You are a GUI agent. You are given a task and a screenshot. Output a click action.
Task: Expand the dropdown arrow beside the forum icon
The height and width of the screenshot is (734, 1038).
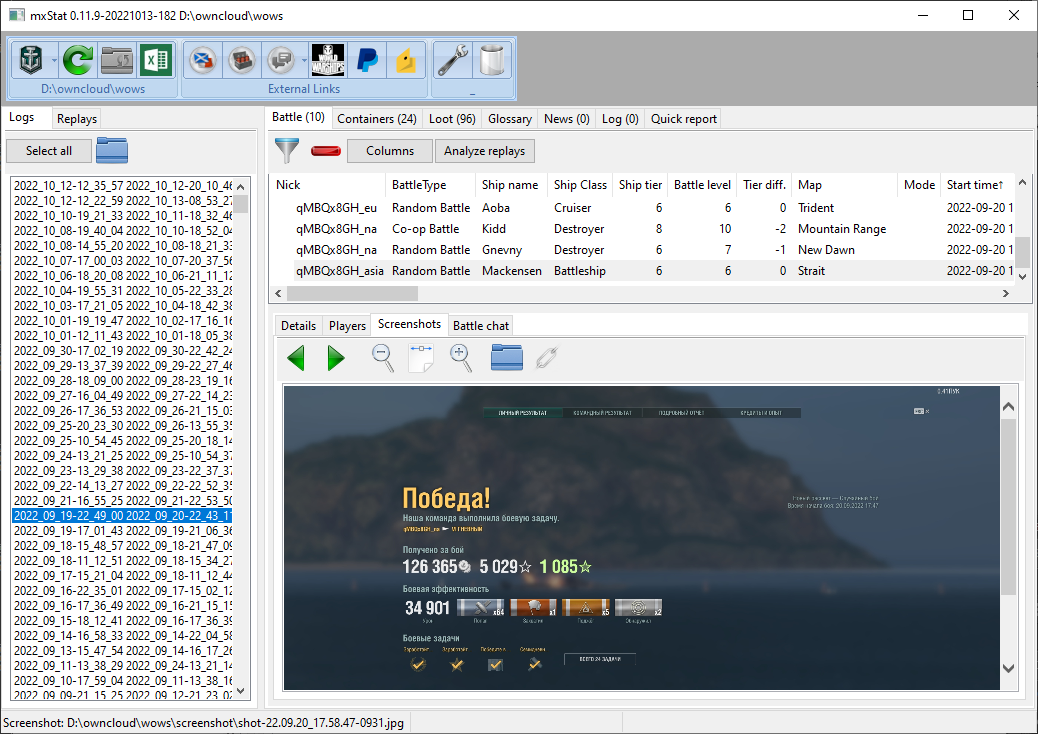[x=305, y=60]
